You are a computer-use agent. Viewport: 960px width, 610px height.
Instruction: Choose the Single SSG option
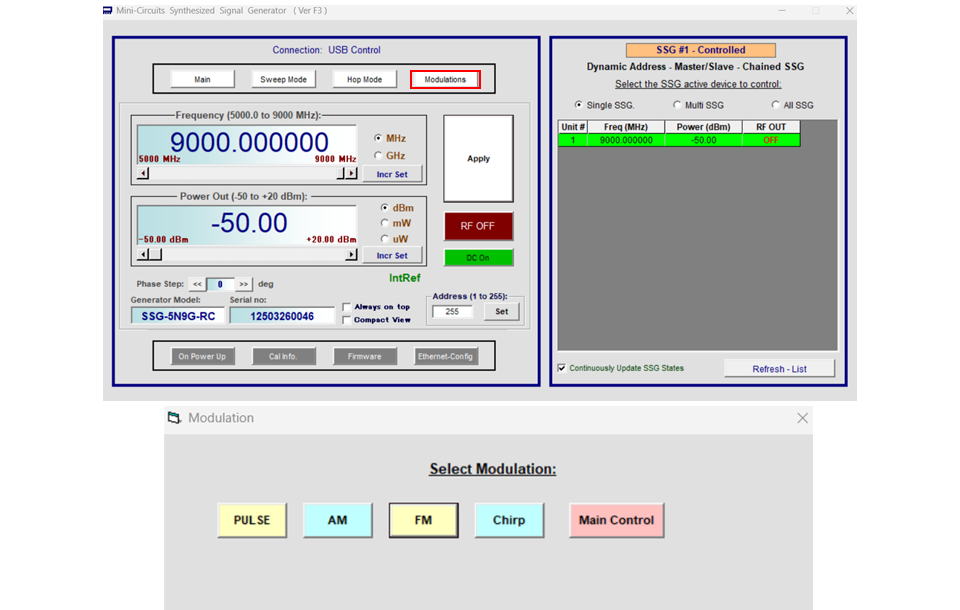click(x=579, y=105)
